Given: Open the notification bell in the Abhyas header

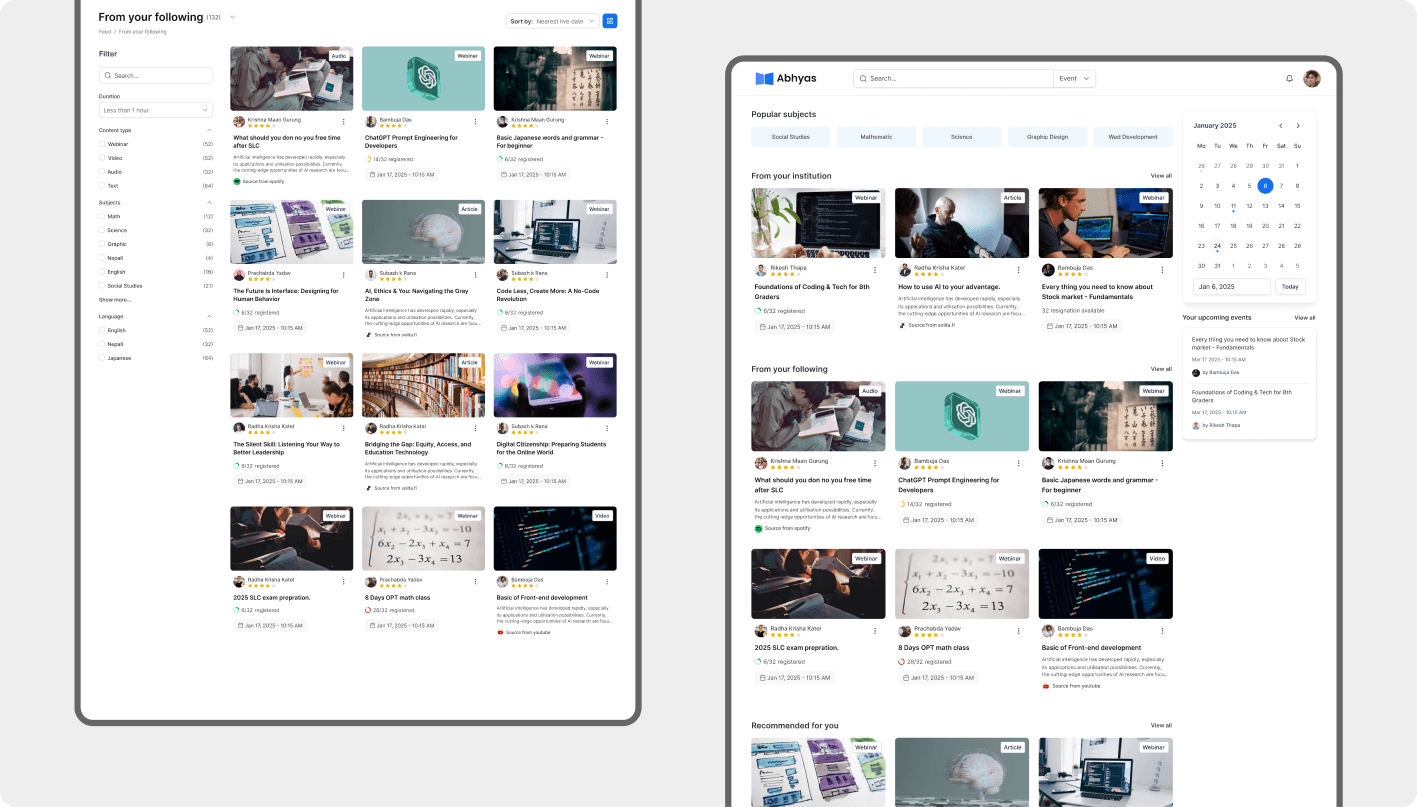Looking at the screenshot, I should [x=1289, y=79].
